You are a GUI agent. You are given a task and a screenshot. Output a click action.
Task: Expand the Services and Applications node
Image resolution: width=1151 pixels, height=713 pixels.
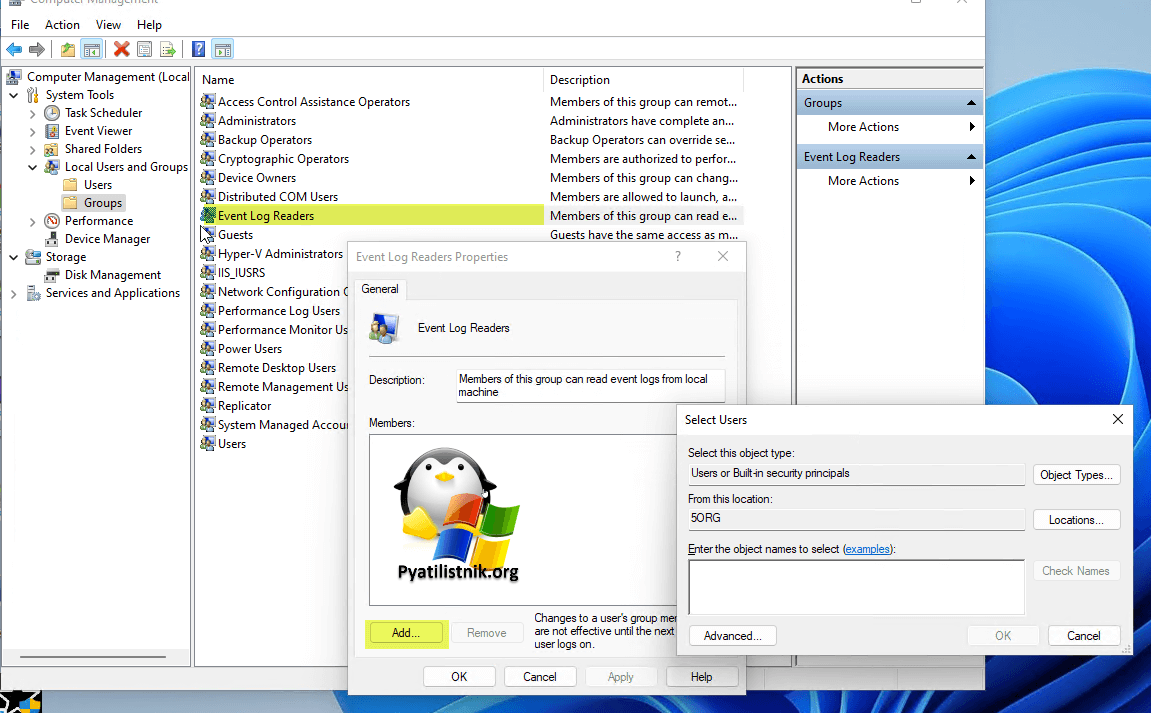14,293
